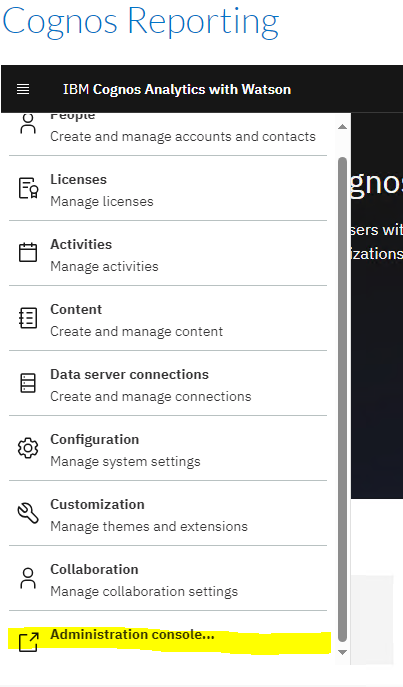This screenshot has height=687, width=403.
Task: Click the Licenses certificate icon
Action: 28,188
